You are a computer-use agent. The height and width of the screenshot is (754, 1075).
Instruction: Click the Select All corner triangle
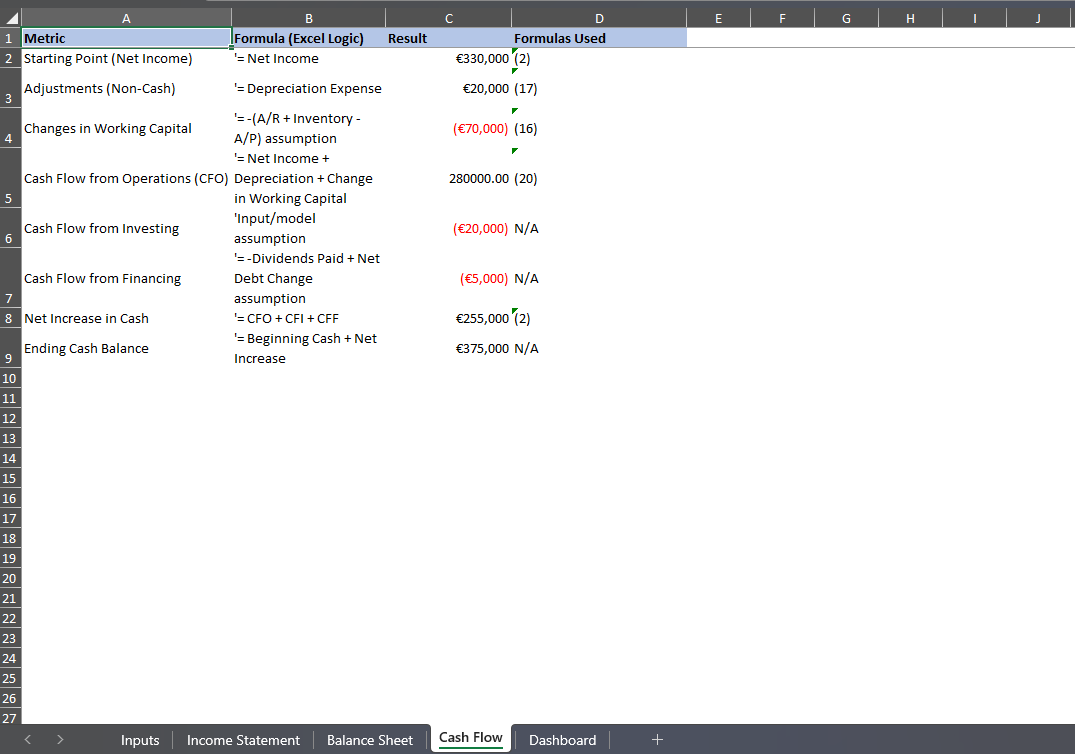pos(11,18)
